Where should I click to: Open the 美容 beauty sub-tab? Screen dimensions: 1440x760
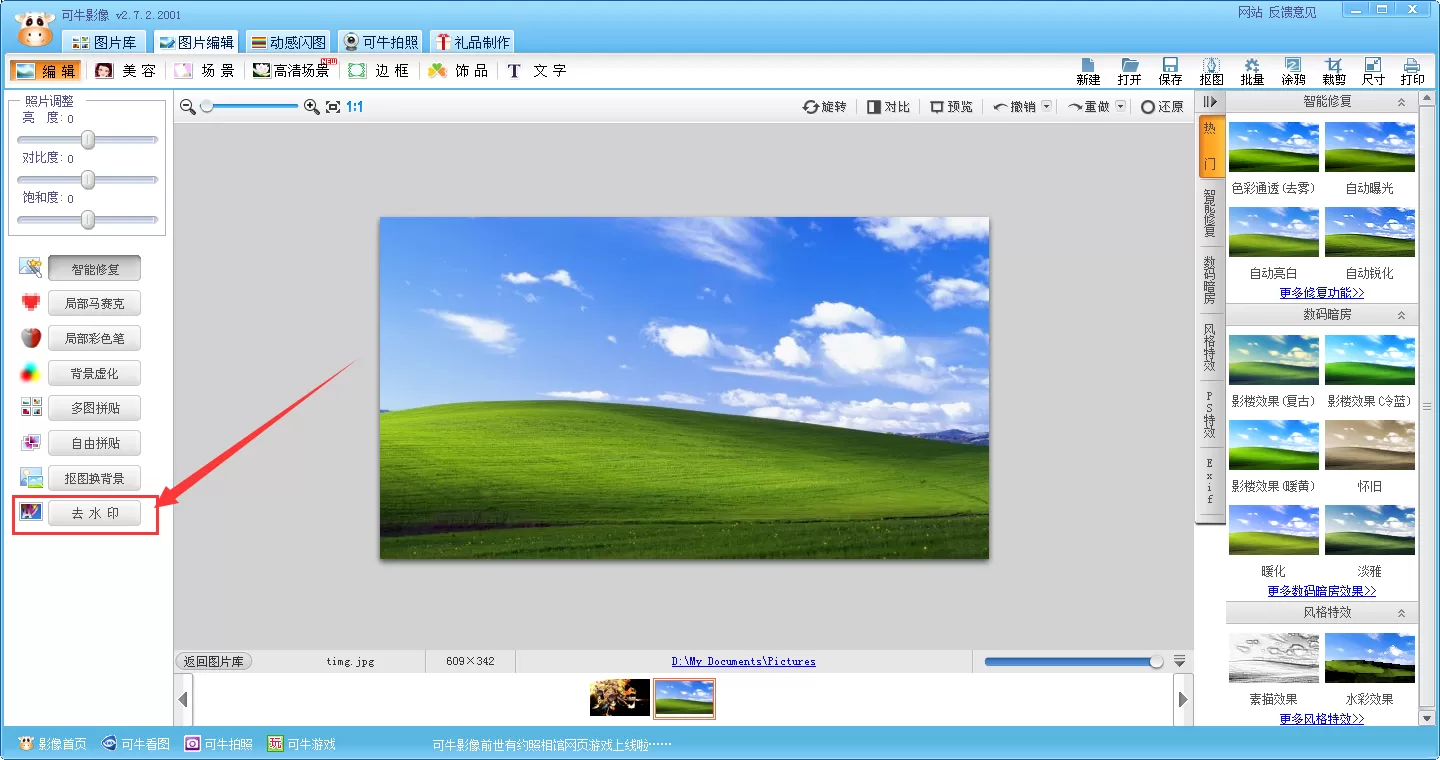point(125,70)
